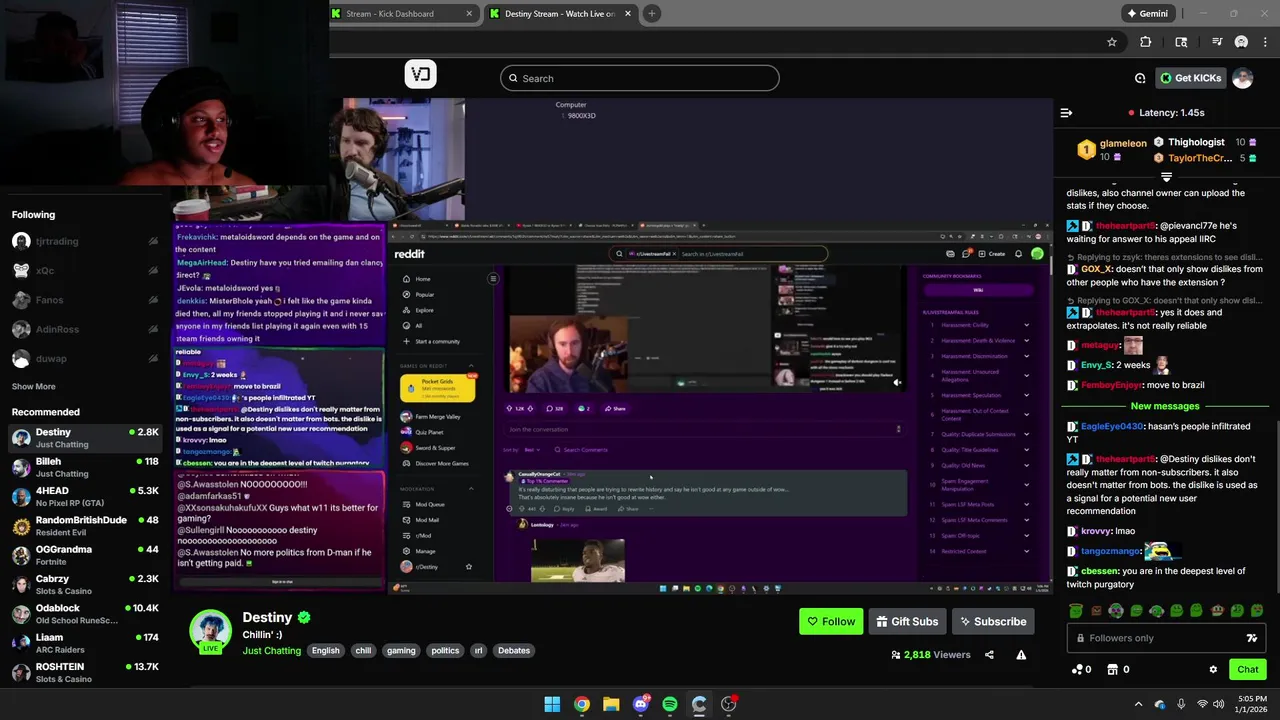Open recommended channel Odablock
The image size is (1280, 720).
(x=85, y=614)
